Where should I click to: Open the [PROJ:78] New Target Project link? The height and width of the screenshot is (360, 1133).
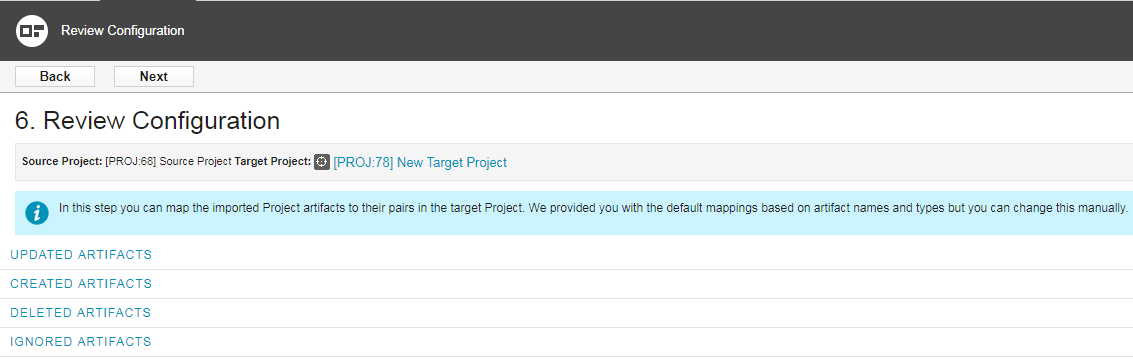420,163
